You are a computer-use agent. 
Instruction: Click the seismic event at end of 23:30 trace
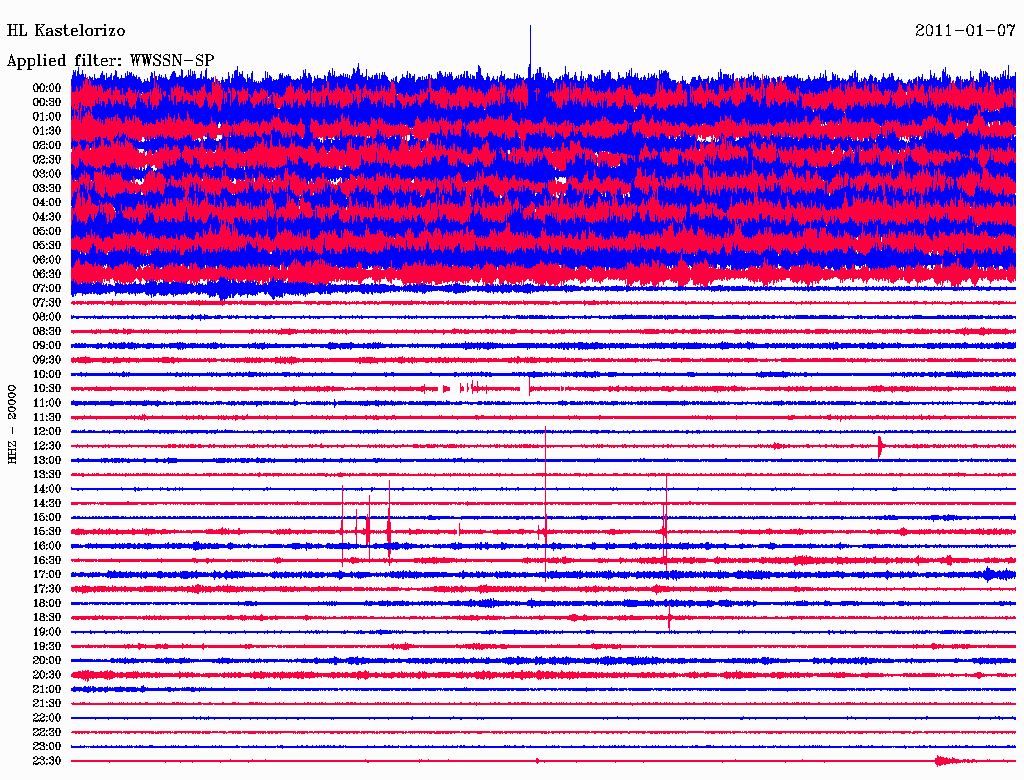pyautogui.click(x=955, y=760)
